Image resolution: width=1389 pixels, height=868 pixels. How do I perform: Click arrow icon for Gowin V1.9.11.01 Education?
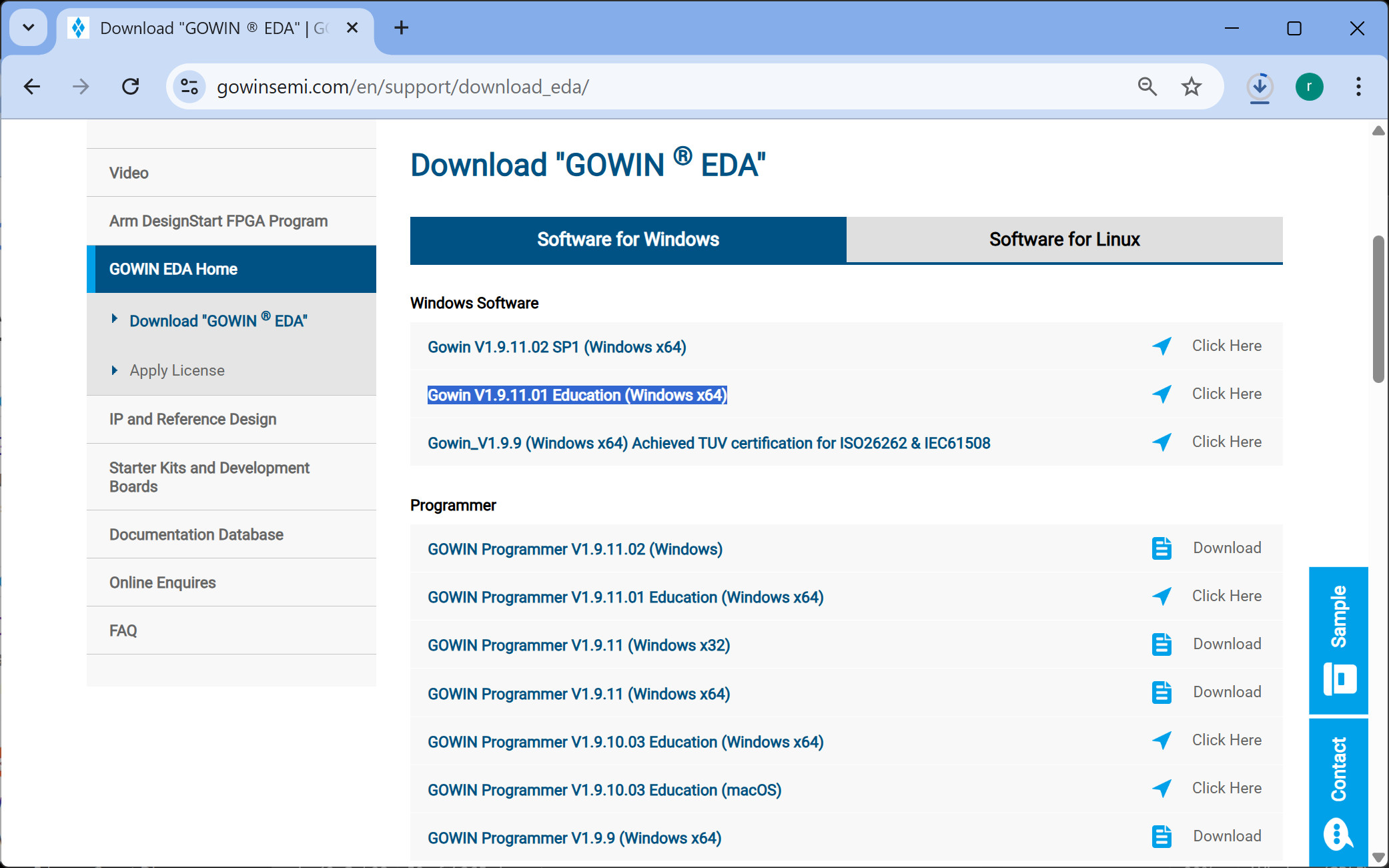click(x=1162, y=394)
